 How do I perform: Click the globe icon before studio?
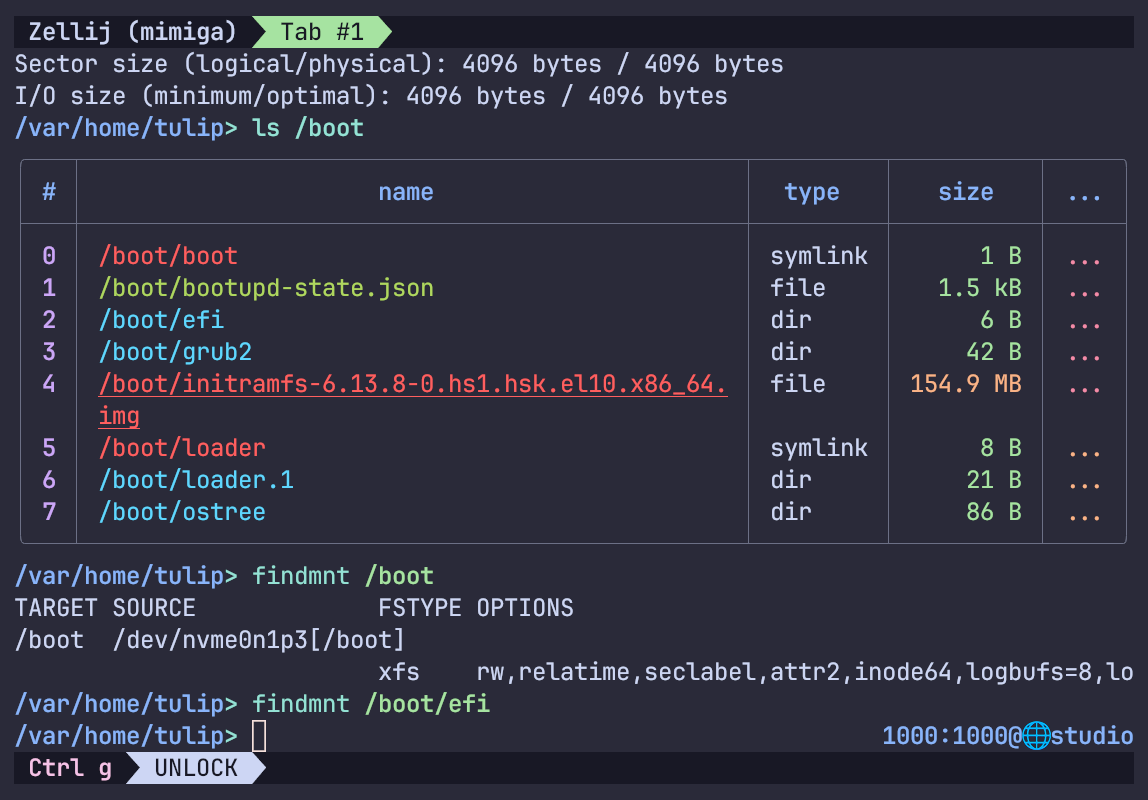1036,737
